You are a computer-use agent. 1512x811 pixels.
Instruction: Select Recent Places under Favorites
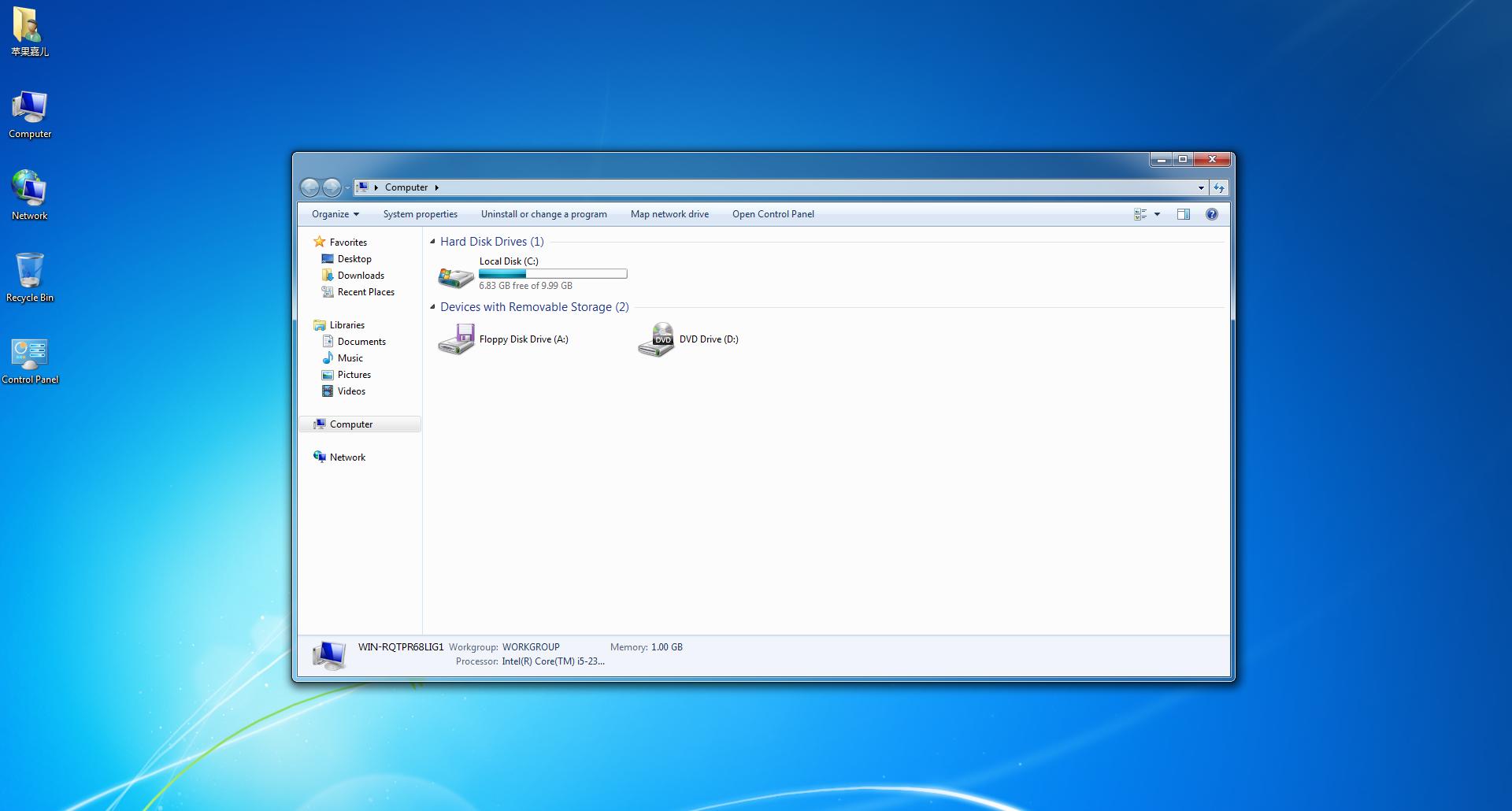tap(358, 292)
